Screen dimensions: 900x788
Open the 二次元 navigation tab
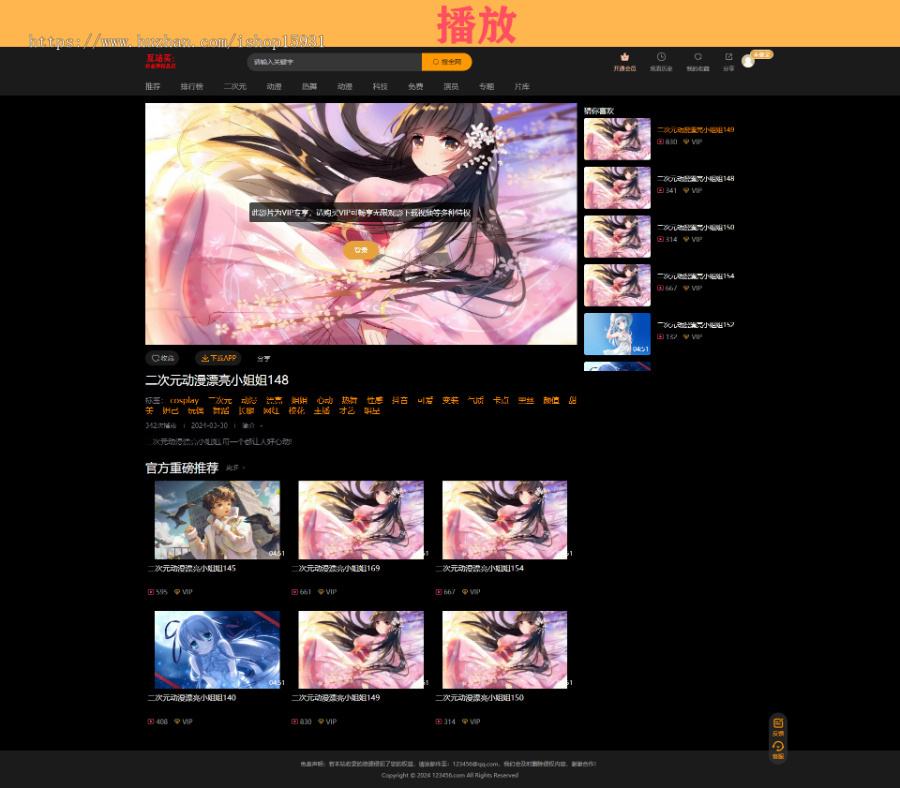235,87
